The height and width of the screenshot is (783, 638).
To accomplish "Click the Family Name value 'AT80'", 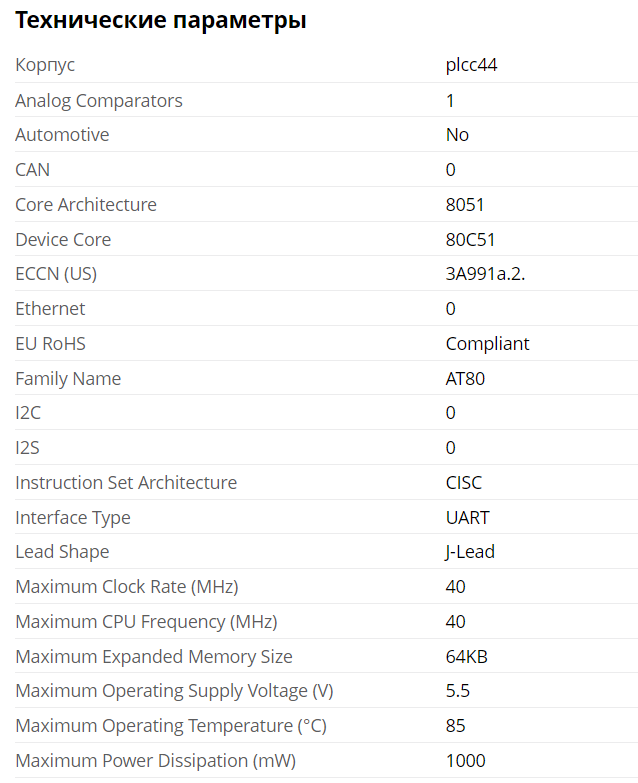I will pos(465,379).
